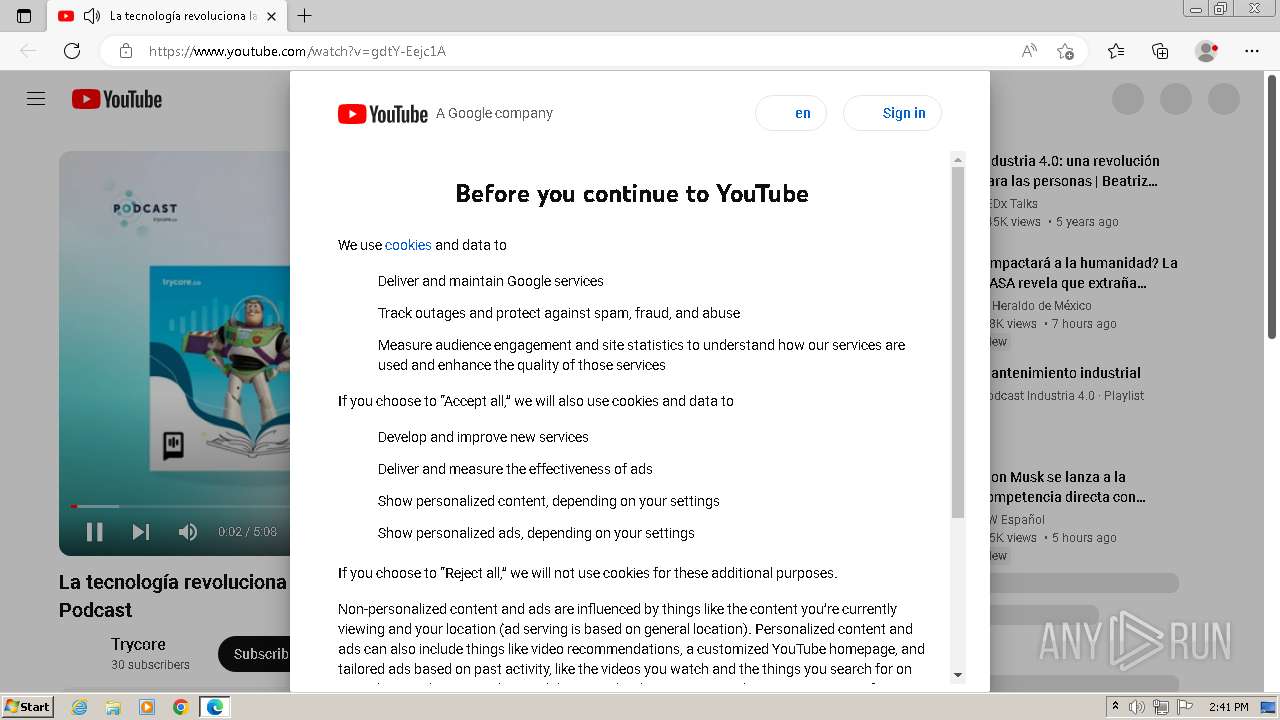Open the network icon in the system tray

coord(1161,707)
